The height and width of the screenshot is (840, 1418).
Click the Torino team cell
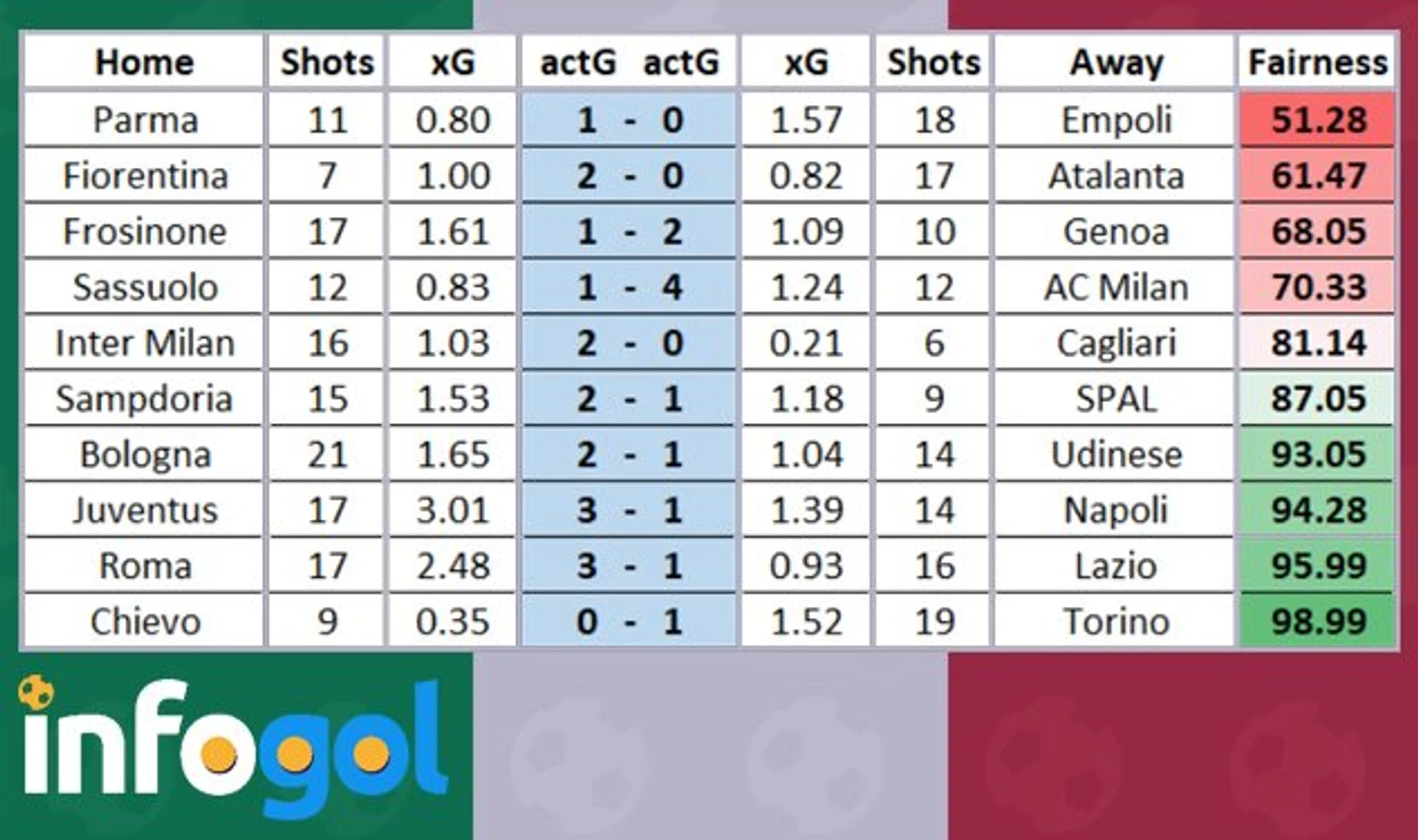1115,622
